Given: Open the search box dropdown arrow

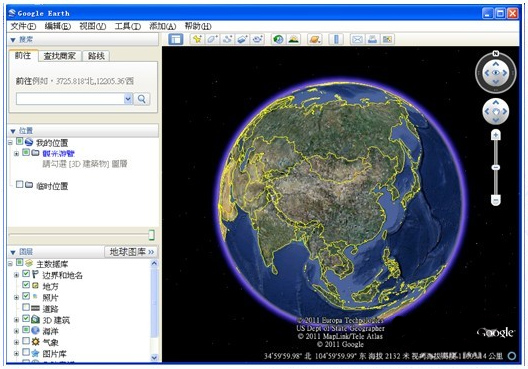Looking at the screenshot, I should point(128,99).
